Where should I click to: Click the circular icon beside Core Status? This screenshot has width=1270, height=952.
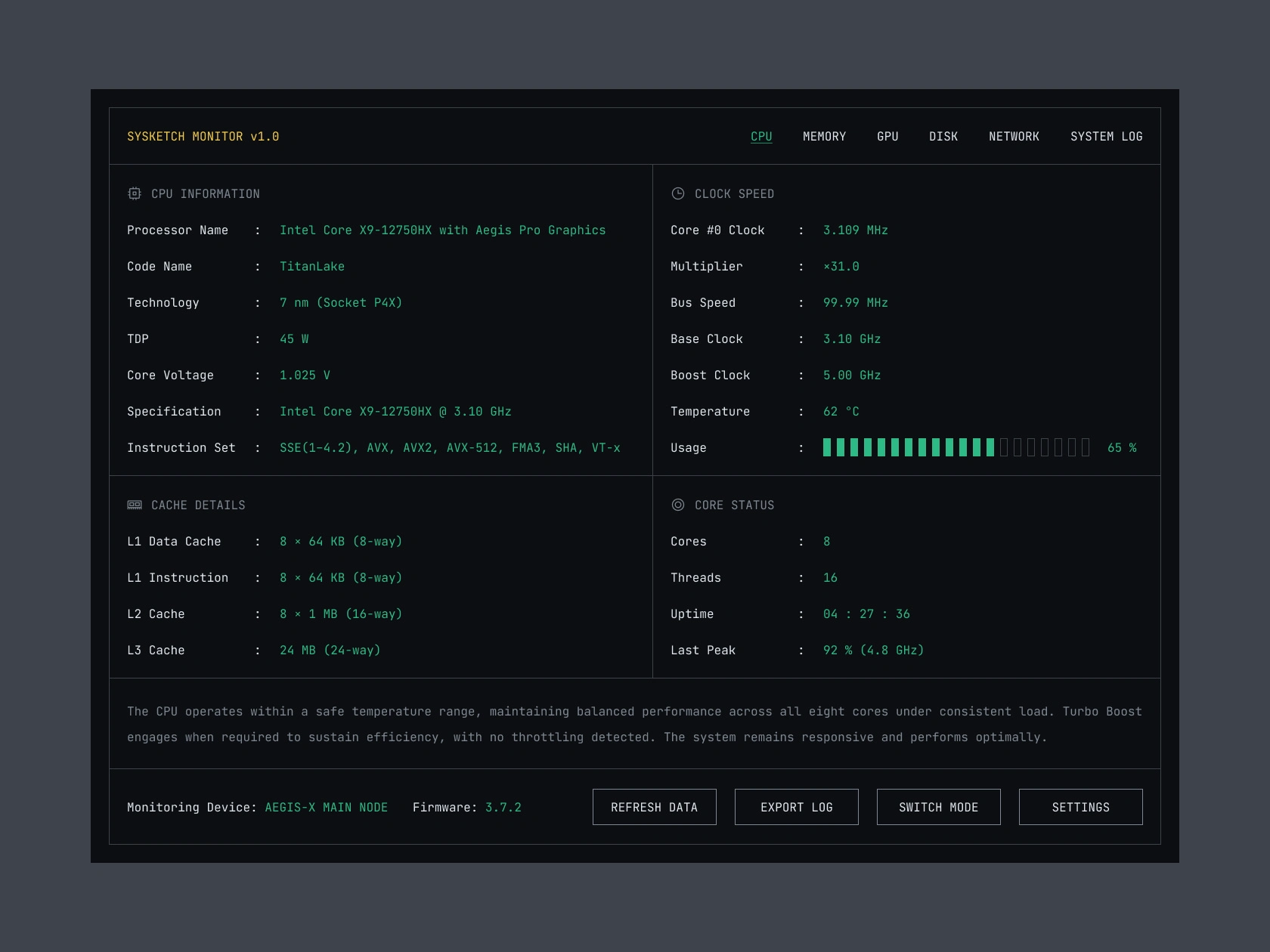click(678, 505)
